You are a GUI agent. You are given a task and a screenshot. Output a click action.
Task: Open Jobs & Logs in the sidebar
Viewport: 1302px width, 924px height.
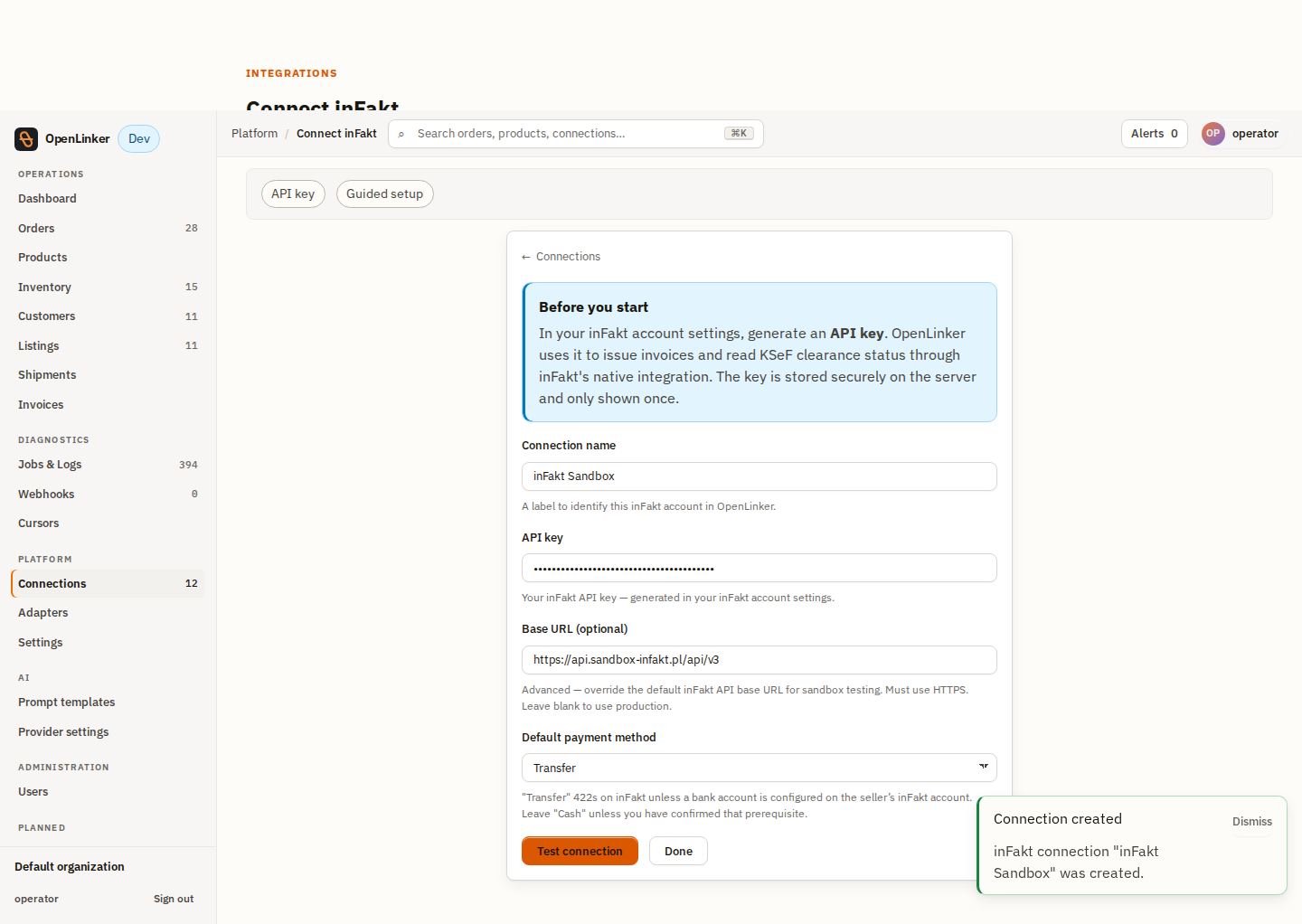click(108, 464)
